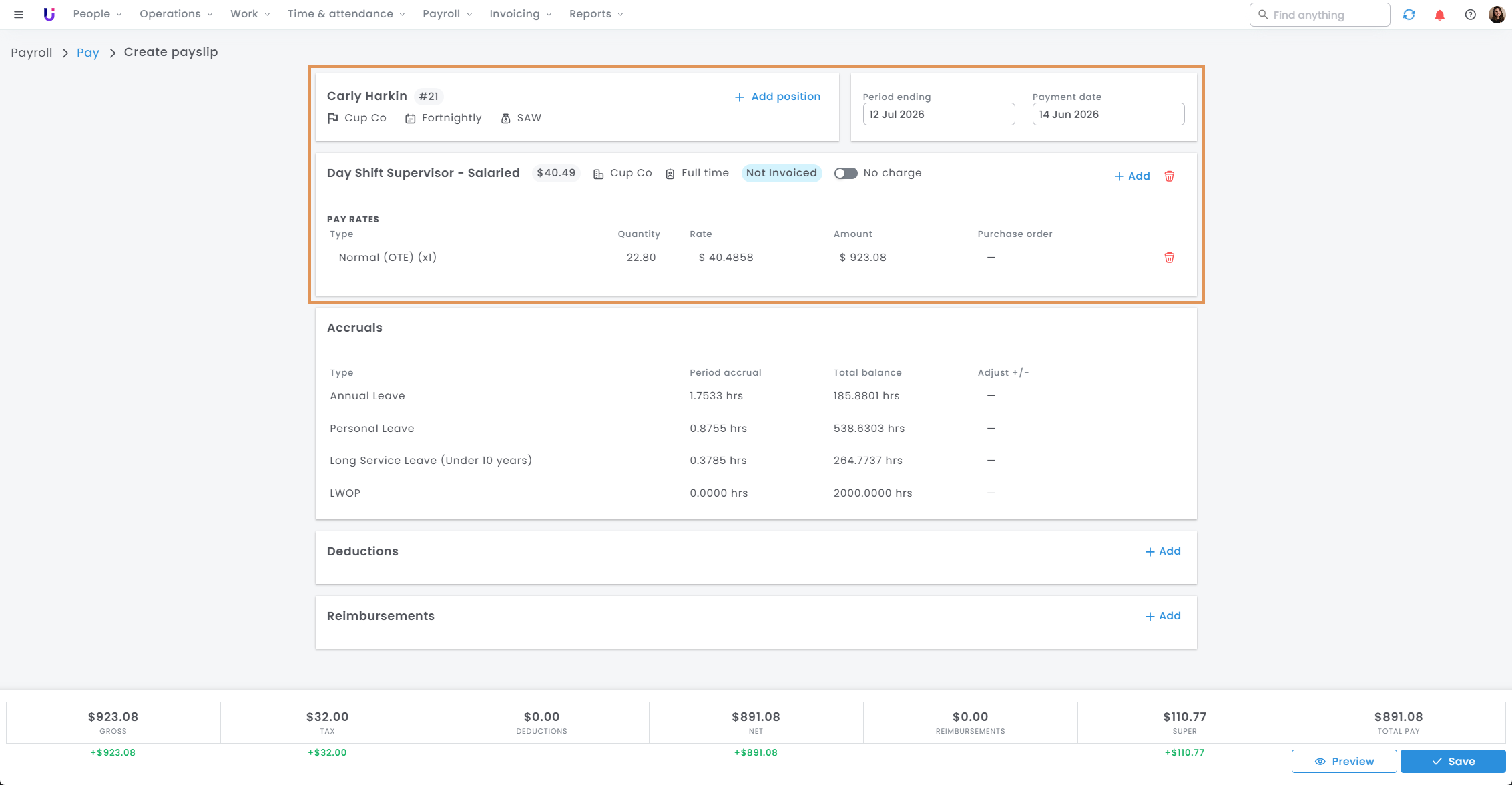Screen dimensions: 1512x785
Task: Click the Save button
Action: [x=1453, y=761]
